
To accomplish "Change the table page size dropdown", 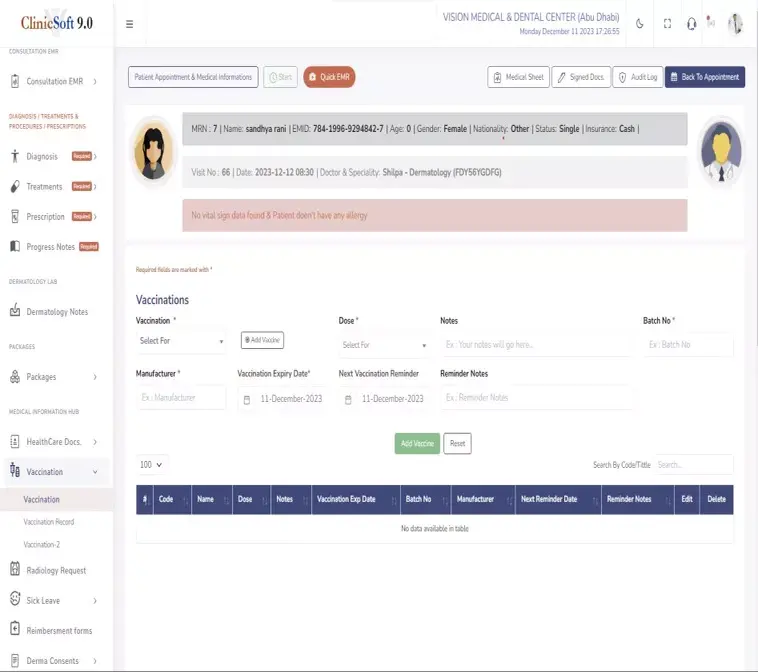I will click(152, 465).
